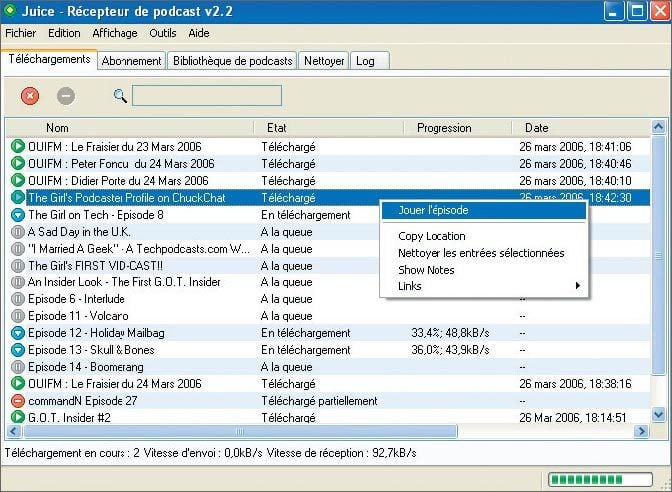This screenshot has width=672, height=492.
Task: Open the Outils menu
Action: coord(163,33)
